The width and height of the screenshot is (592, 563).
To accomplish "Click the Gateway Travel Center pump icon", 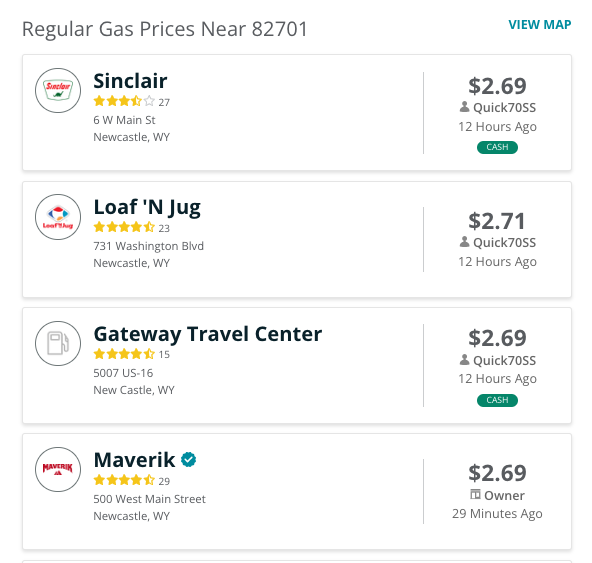I will point(58,343).
